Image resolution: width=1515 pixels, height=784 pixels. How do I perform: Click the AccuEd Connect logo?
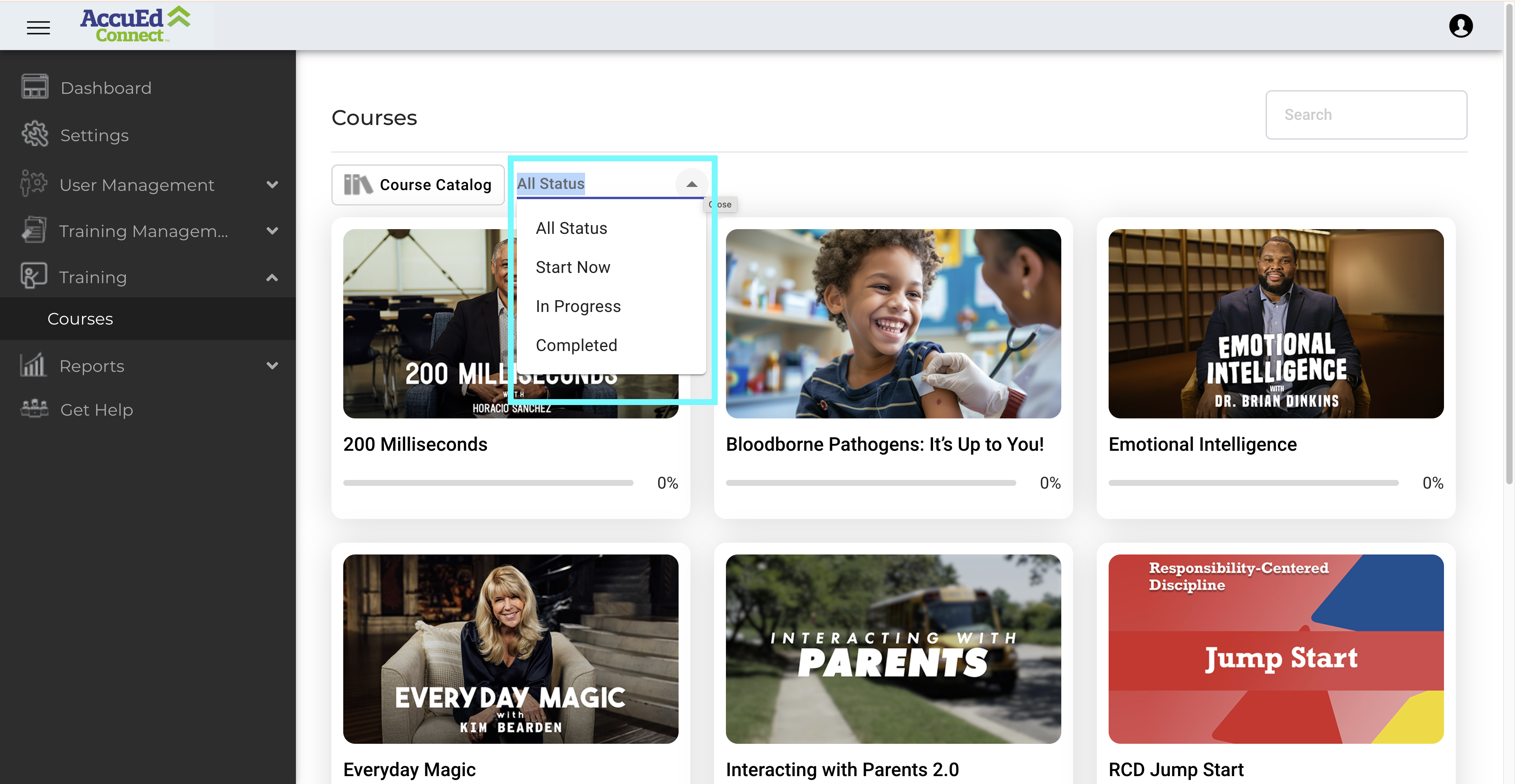[x=135, y=25]
